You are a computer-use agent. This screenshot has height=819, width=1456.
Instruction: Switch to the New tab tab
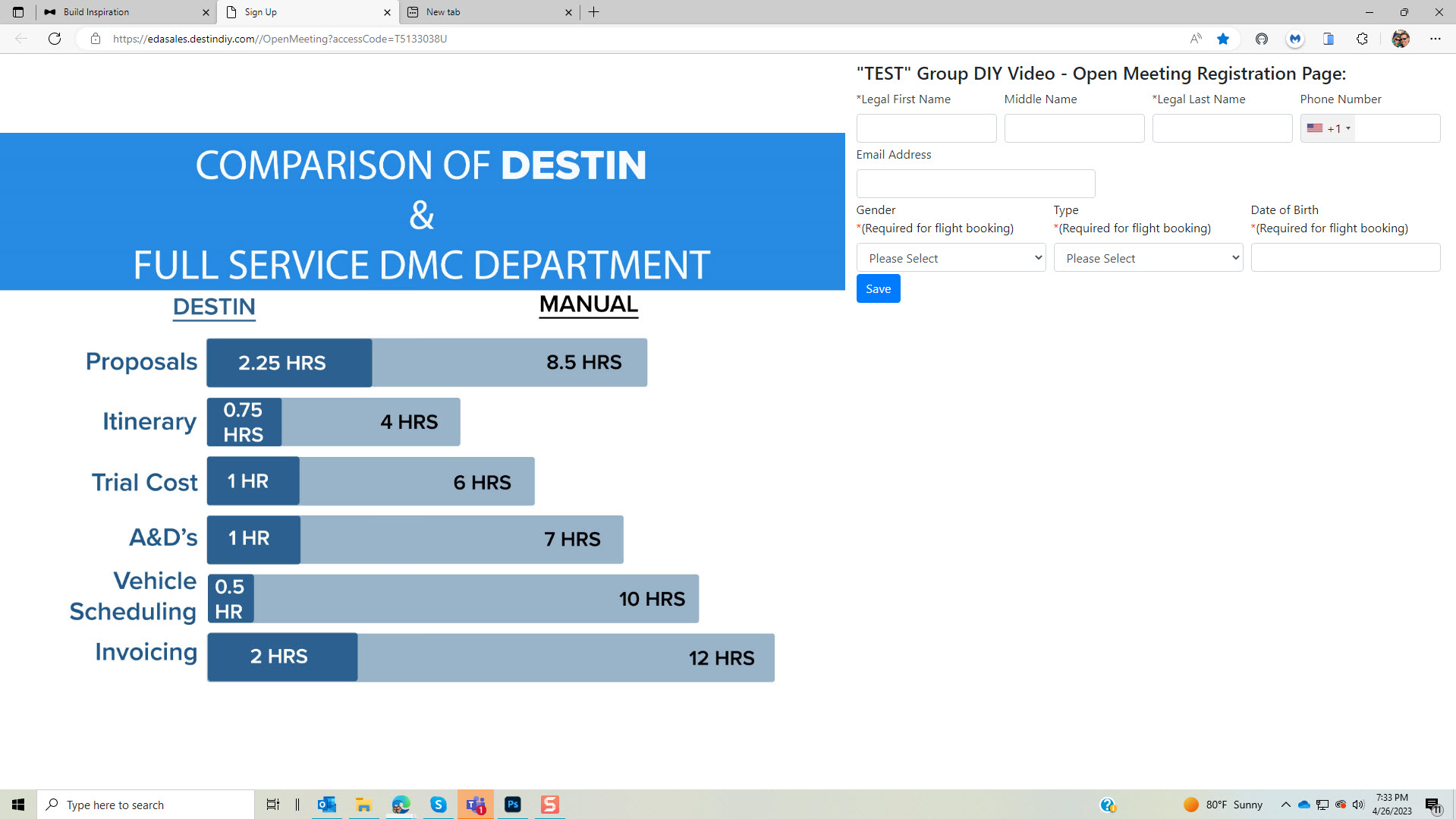tap(489, 12)
